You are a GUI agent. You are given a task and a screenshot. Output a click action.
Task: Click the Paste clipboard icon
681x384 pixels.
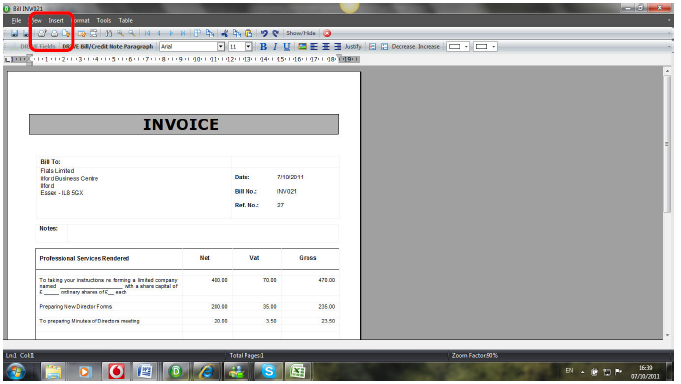[x=248, y=33]
